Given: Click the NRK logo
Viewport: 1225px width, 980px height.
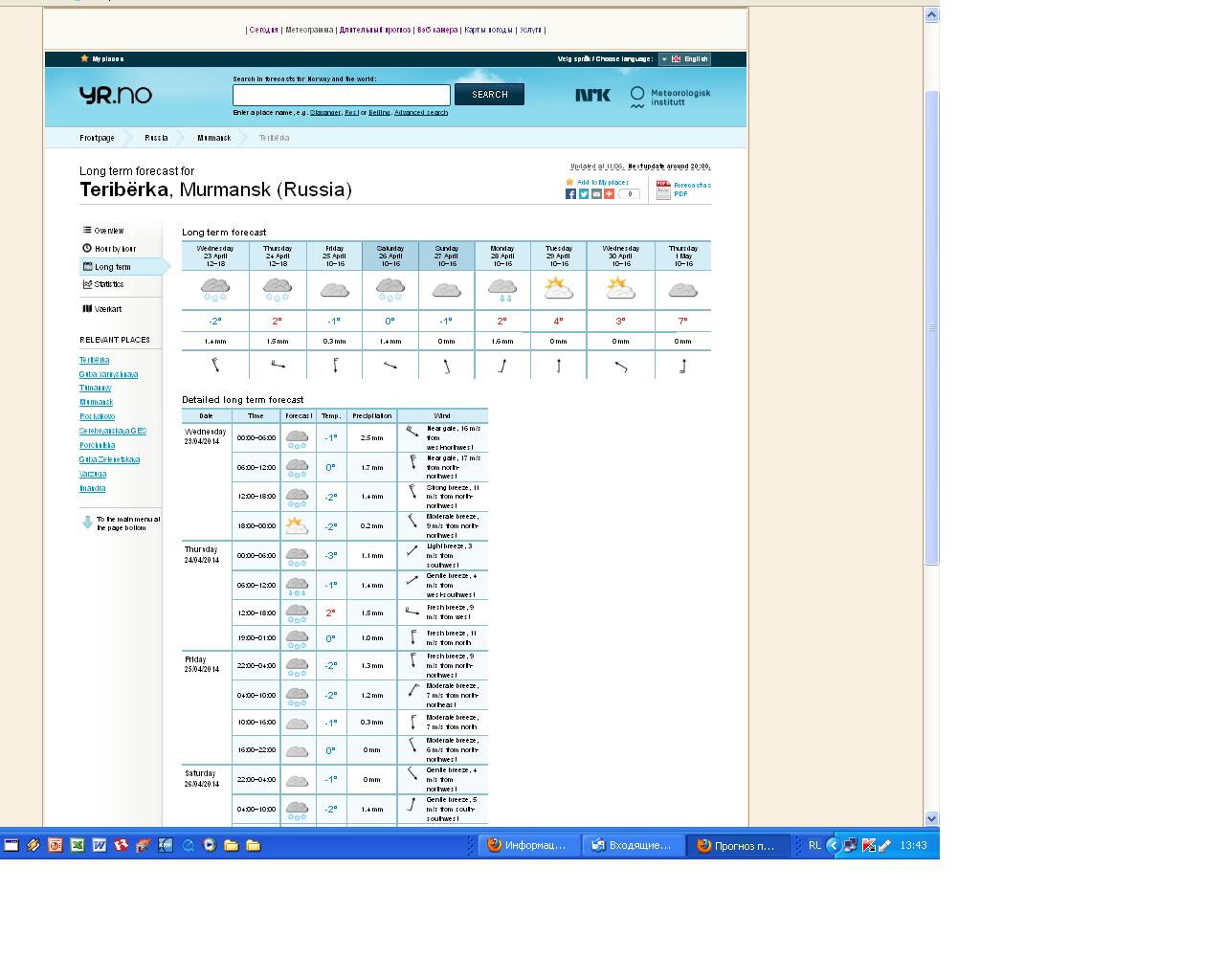Looking at the screenshot, I should (x=592, y=95).
